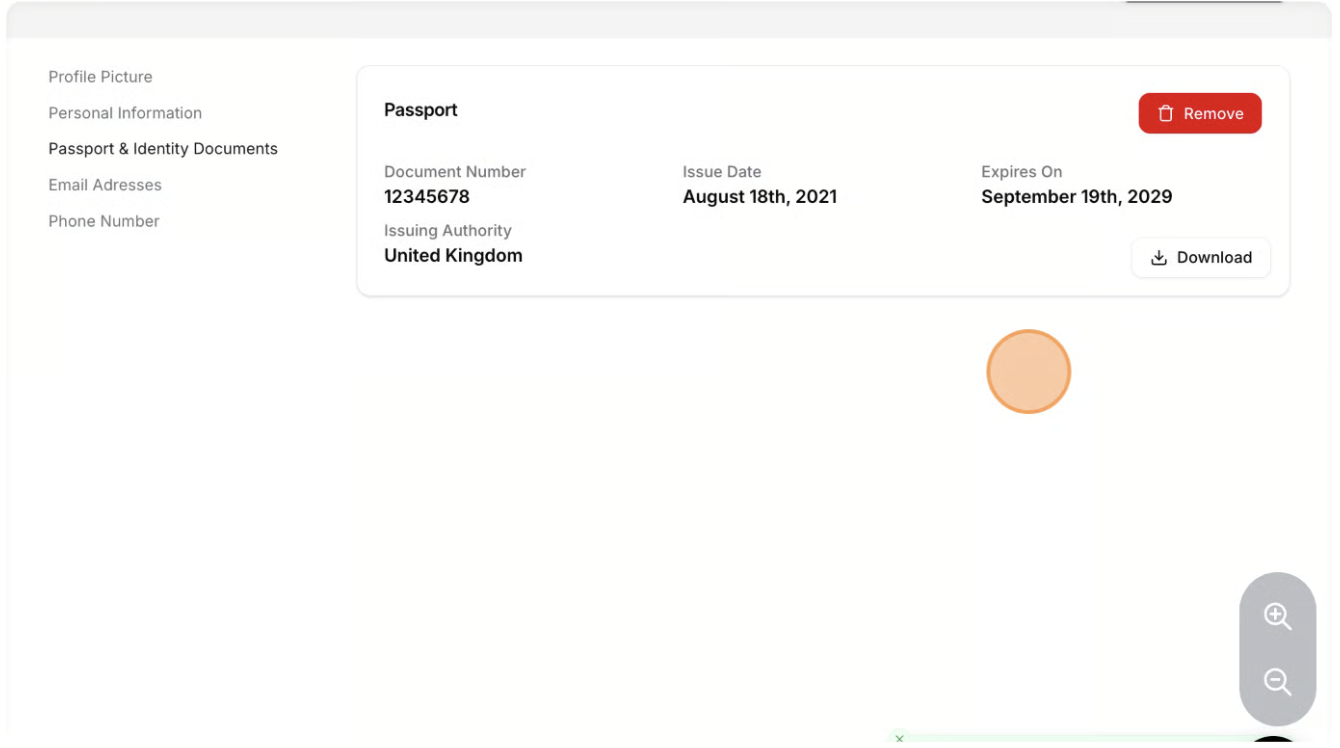Click the download arrow icon
The width and height of the screenshot is (1340, 748).
tap(1159, 258)
